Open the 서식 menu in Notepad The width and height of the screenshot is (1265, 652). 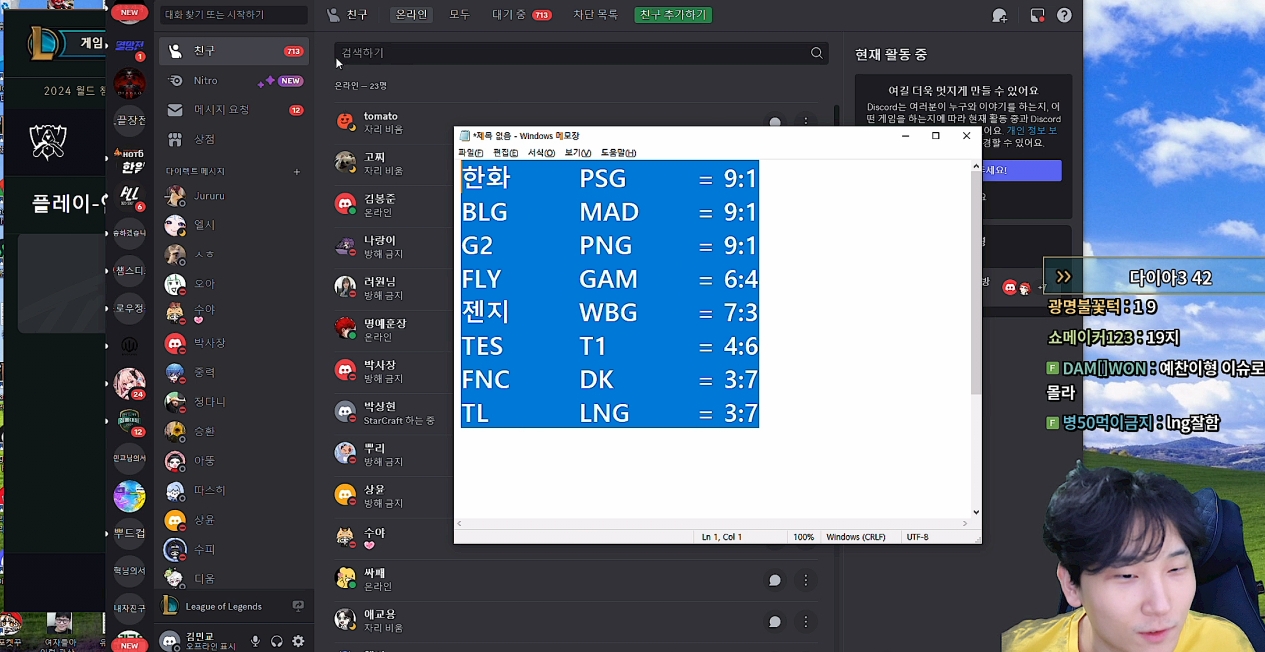[x=541, y=153]
